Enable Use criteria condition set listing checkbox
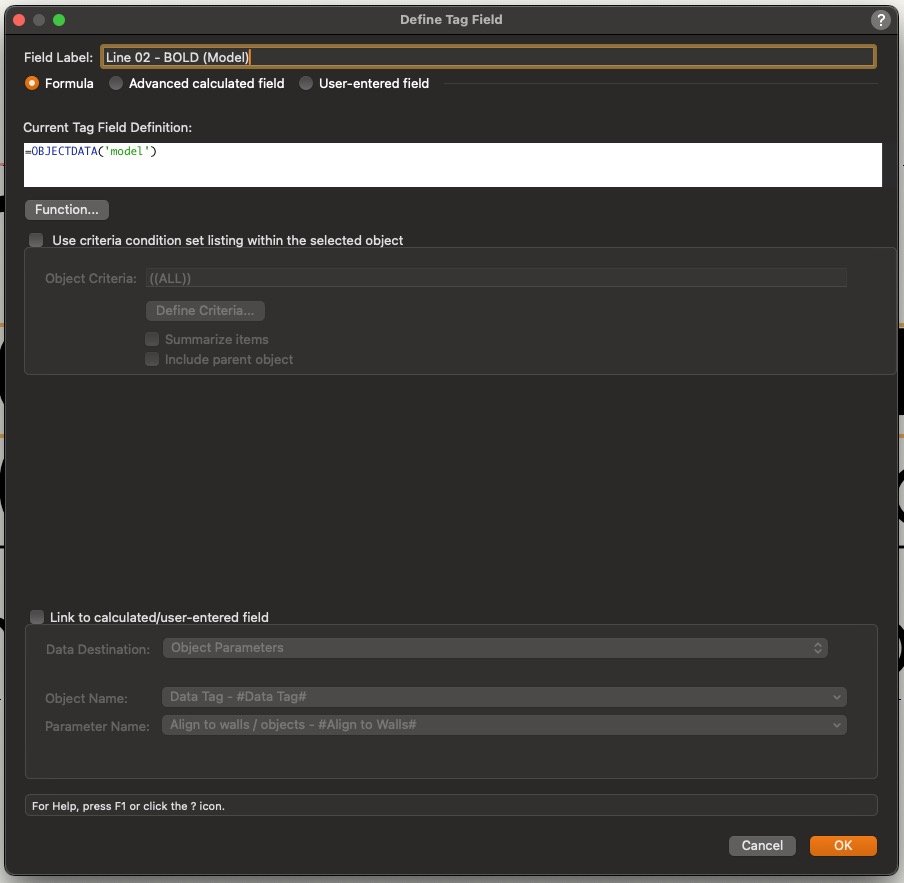This screenshot has height=883, width=904. coord(37,240)
